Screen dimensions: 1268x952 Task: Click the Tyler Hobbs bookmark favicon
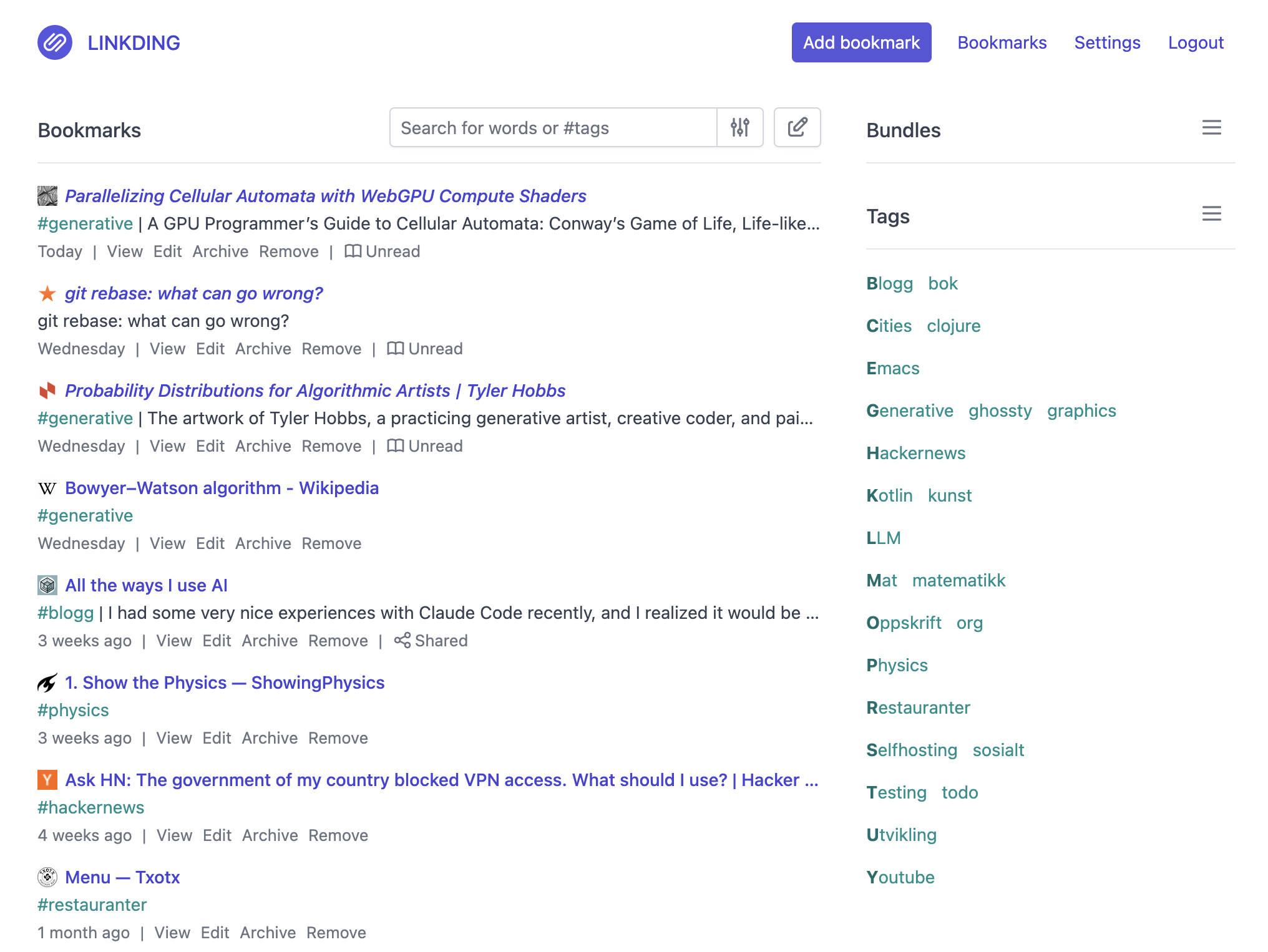coord(47,391)
